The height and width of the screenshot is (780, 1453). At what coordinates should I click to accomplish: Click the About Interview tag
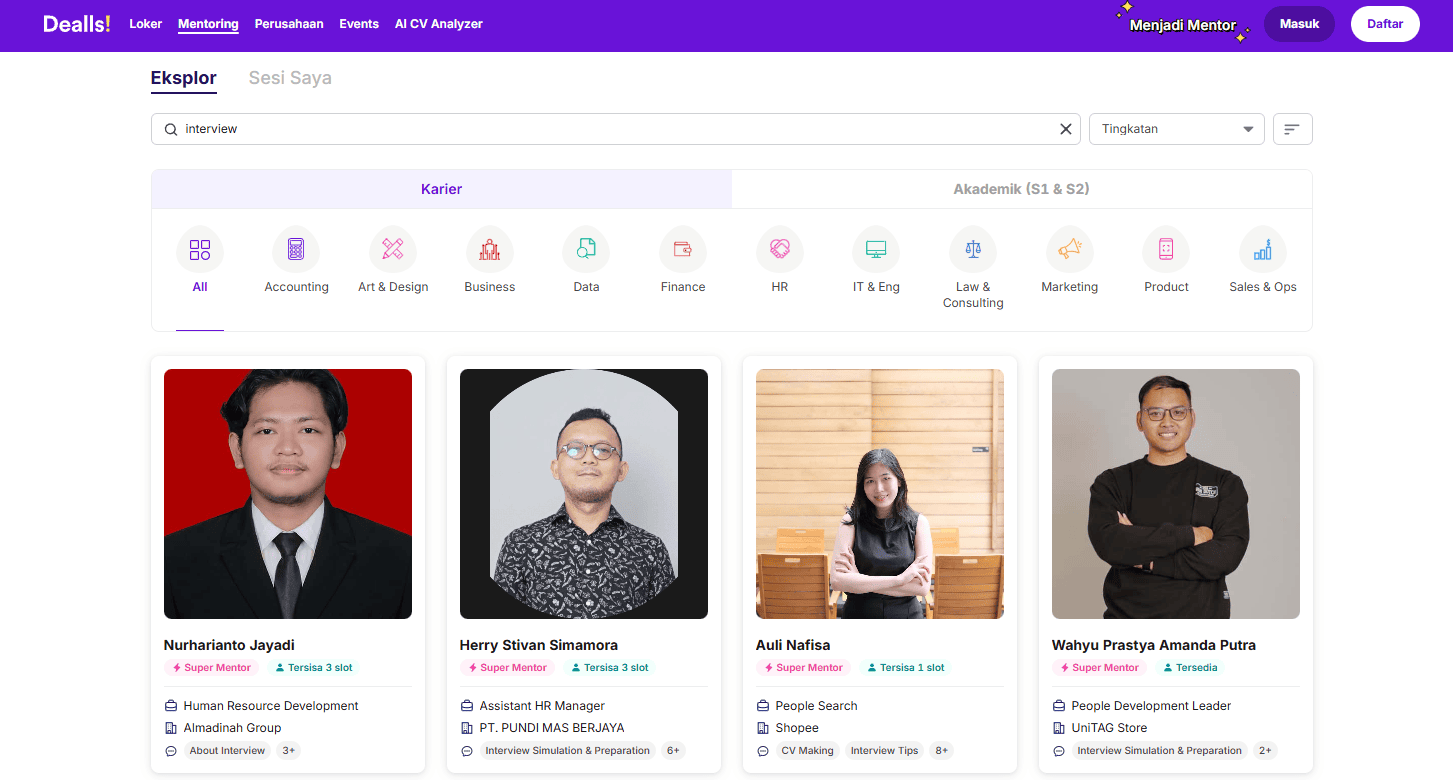[227, 751]
